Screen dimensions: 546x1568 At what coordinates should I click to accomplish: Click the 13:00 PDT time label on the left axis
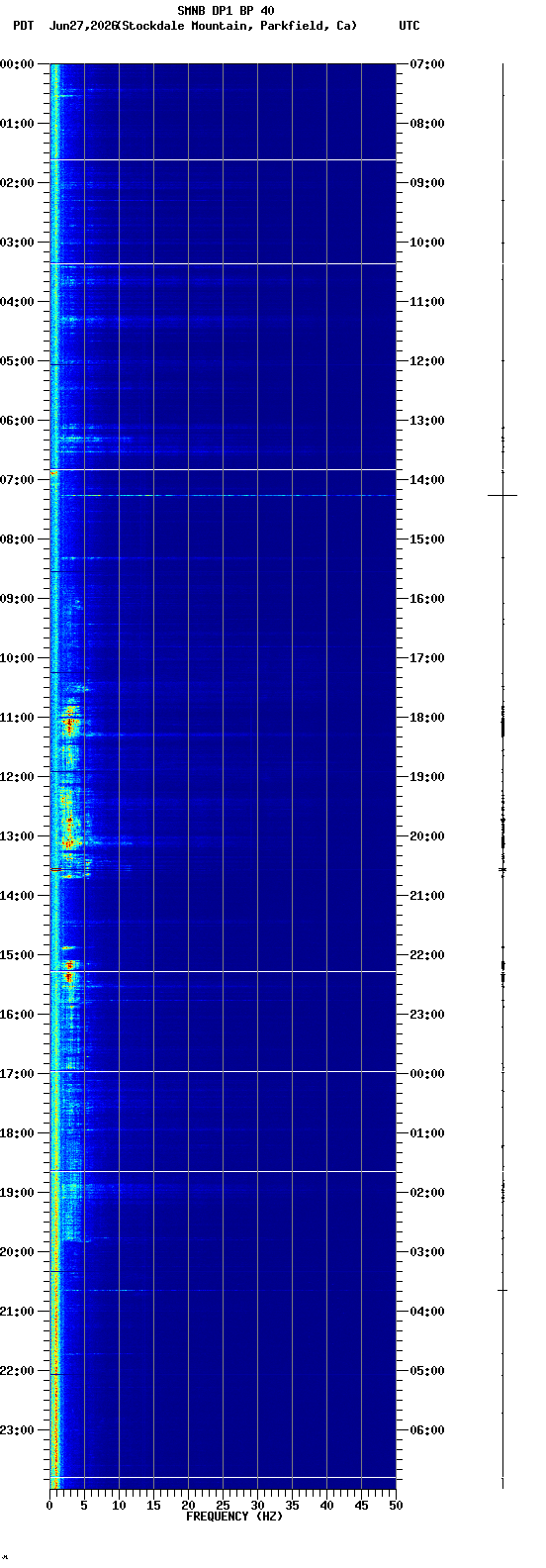(x=17, y=836)
